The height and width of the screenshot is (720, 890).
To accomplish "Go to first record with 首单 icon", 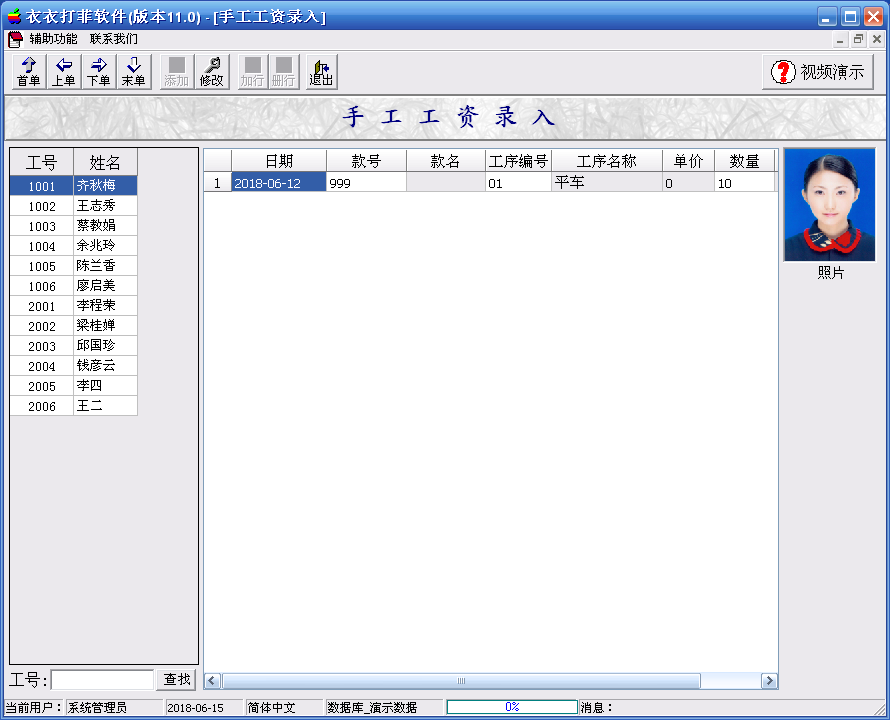I will pyautogui.click(x=29, y=72).
